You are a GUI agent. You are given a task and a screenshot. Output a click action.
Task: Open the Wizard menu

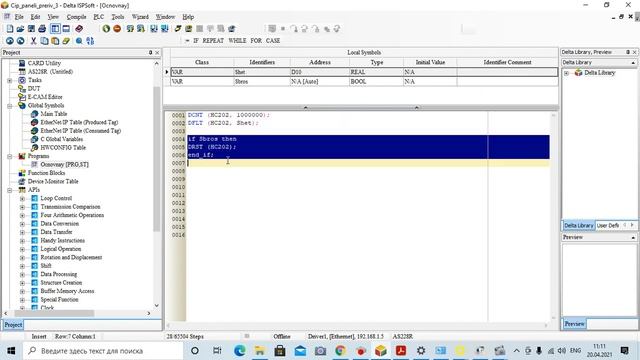[x=140, y=17]
